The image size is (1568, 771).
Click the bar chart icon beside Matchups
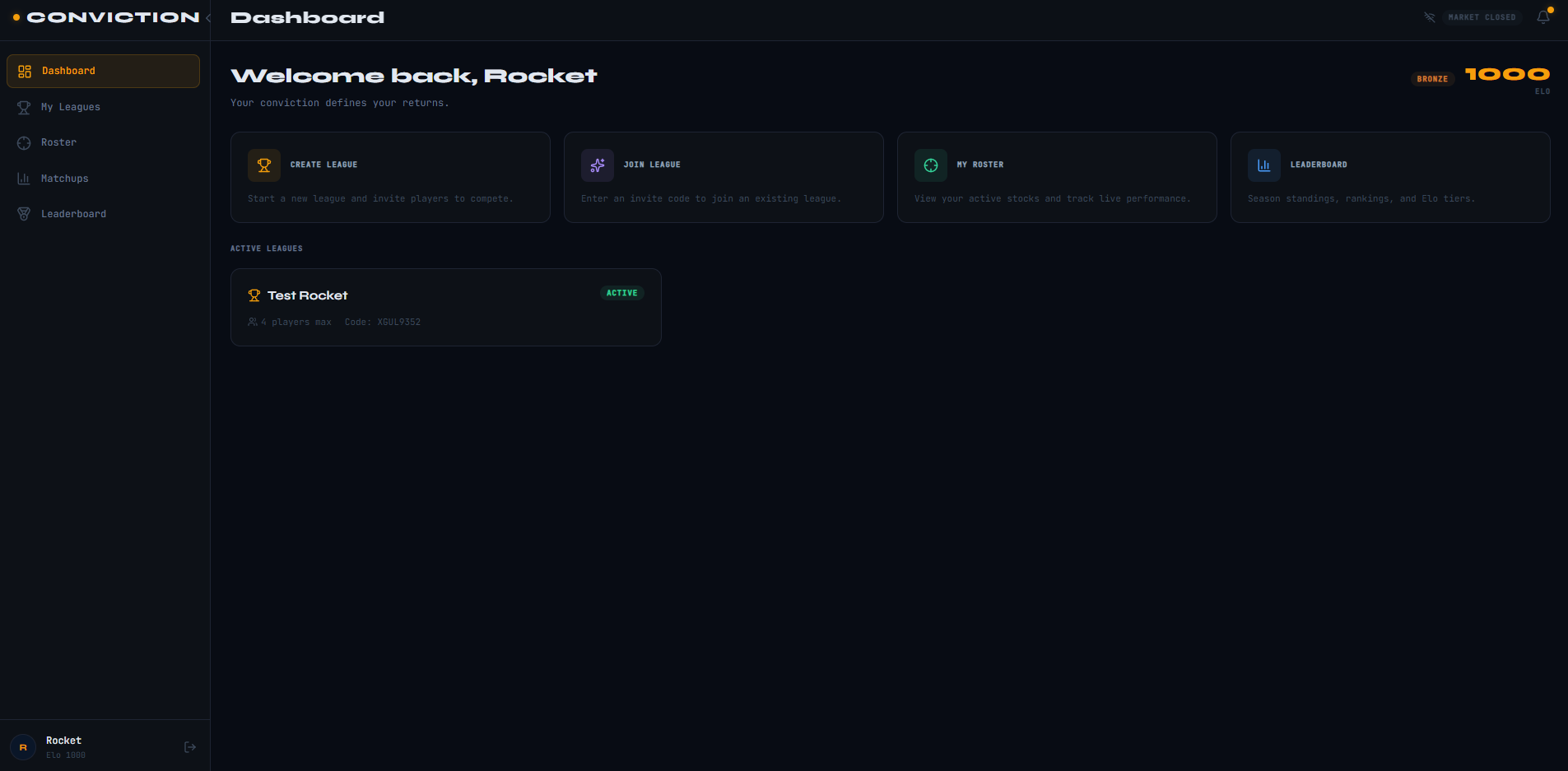coord(24,178)
